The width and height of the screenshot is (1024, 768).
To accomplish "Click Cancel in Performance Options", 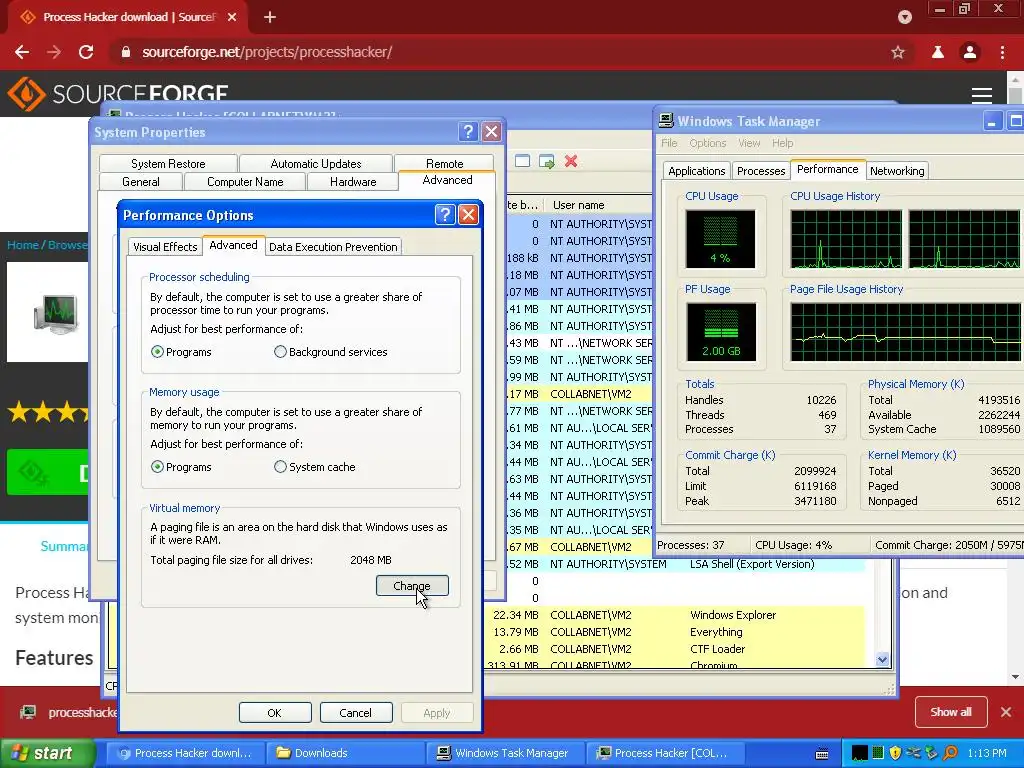I will point(355,712).
